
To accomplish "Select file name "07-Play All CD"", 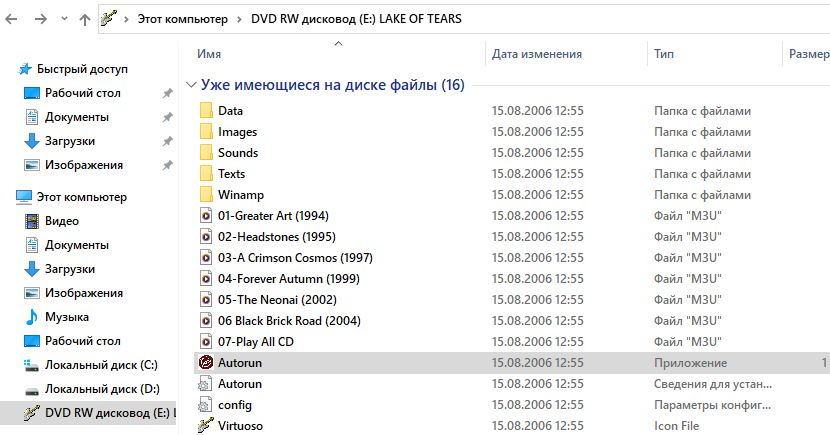I will coord(256,342).
